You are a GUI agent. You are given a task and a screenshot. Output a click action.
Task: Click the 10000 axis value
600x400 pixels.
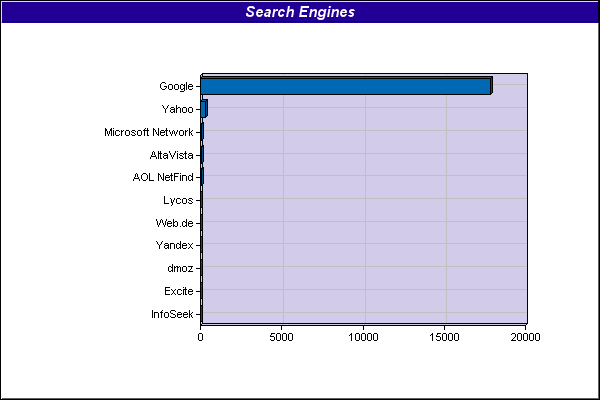tap(363, 337)
